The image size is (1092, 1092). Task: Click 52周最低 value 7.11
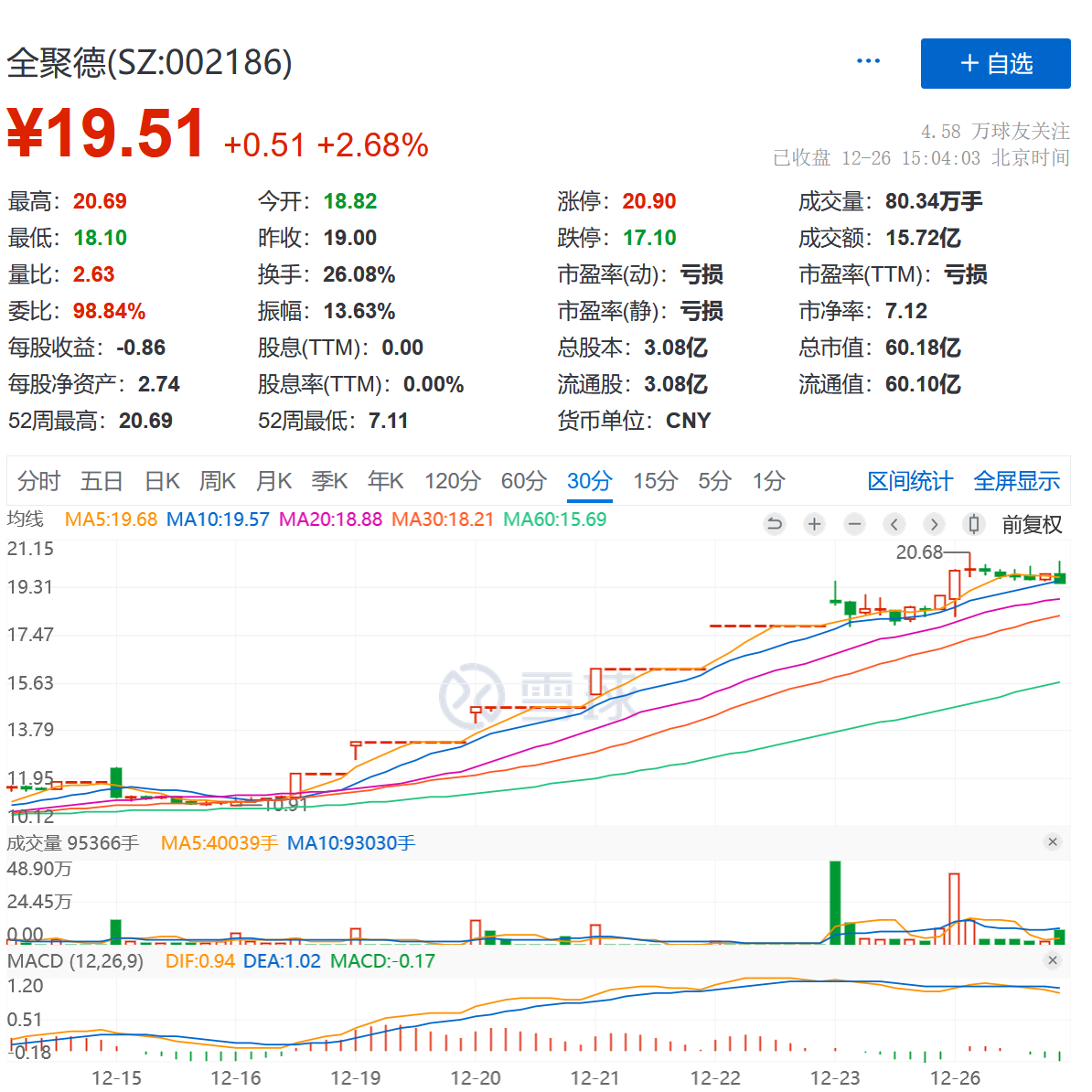point(388,420)
